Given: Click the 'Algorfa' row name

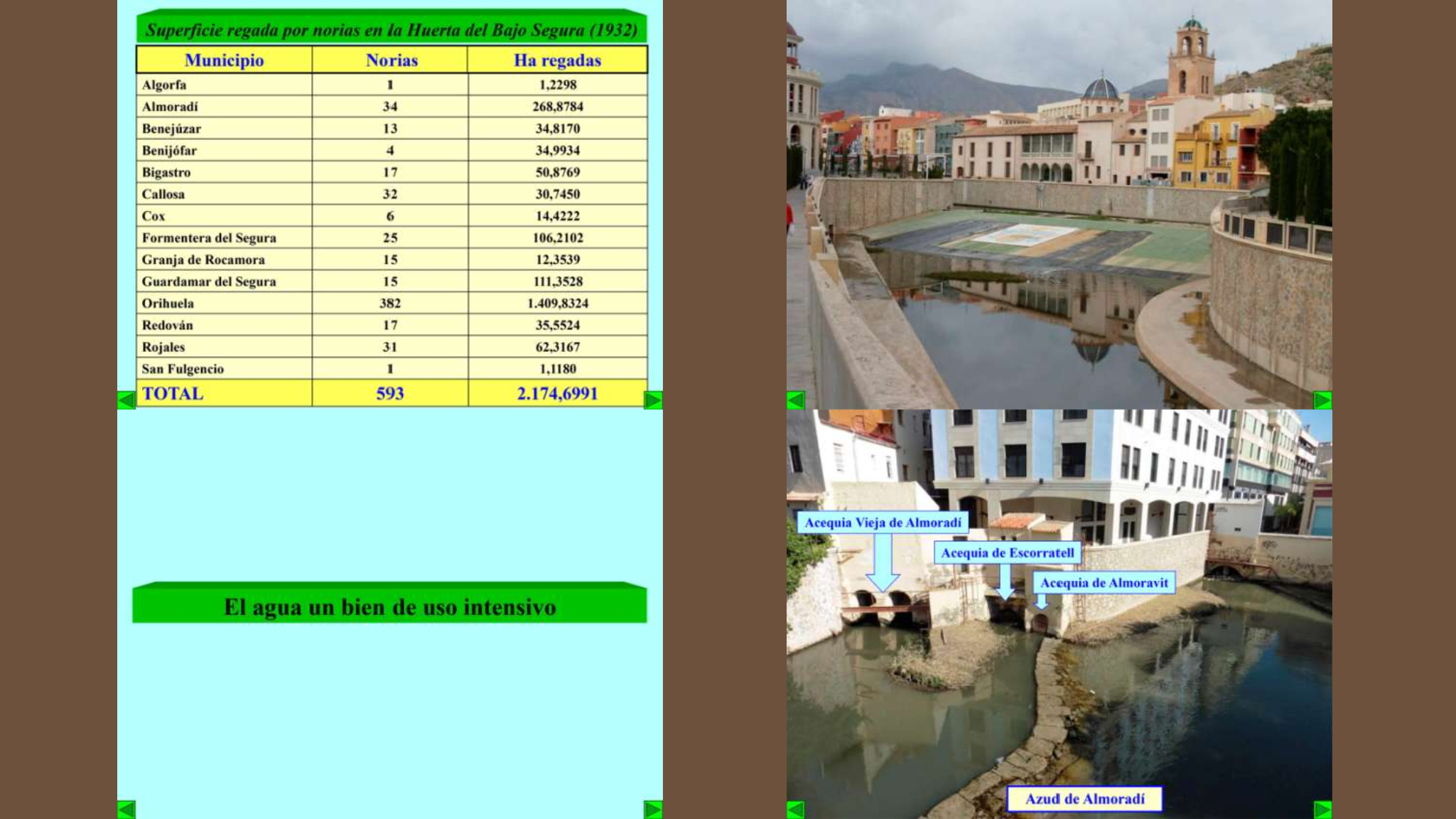Looking at the screenshot, I should [164, 85].
